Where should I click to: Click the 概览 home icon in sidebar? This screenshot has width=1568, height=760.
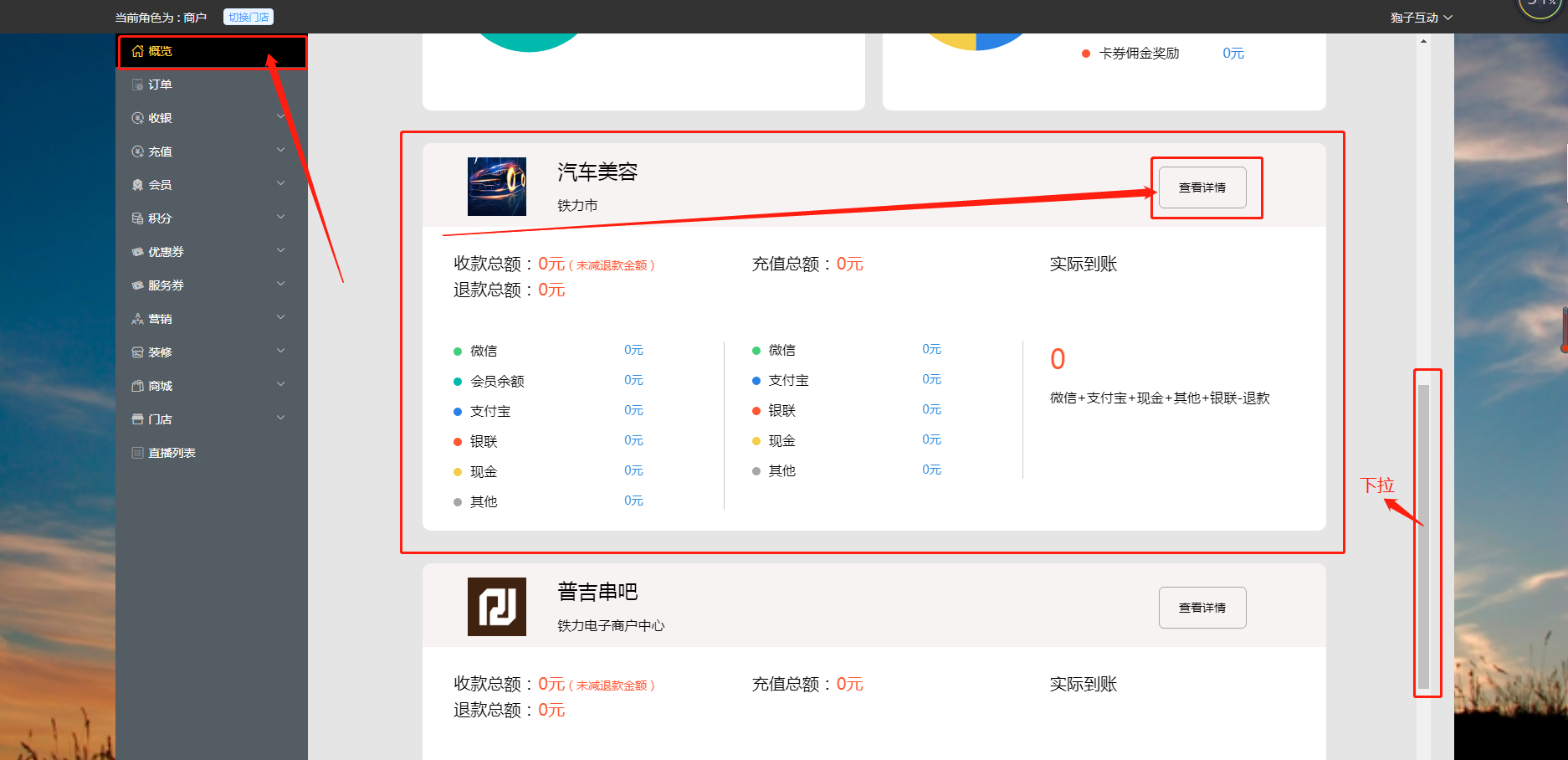[x=137, y=51]
